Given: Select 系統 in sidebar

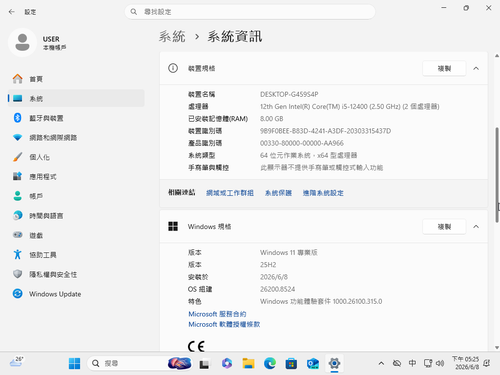Looking at the screenshot, I should (76, 98).
